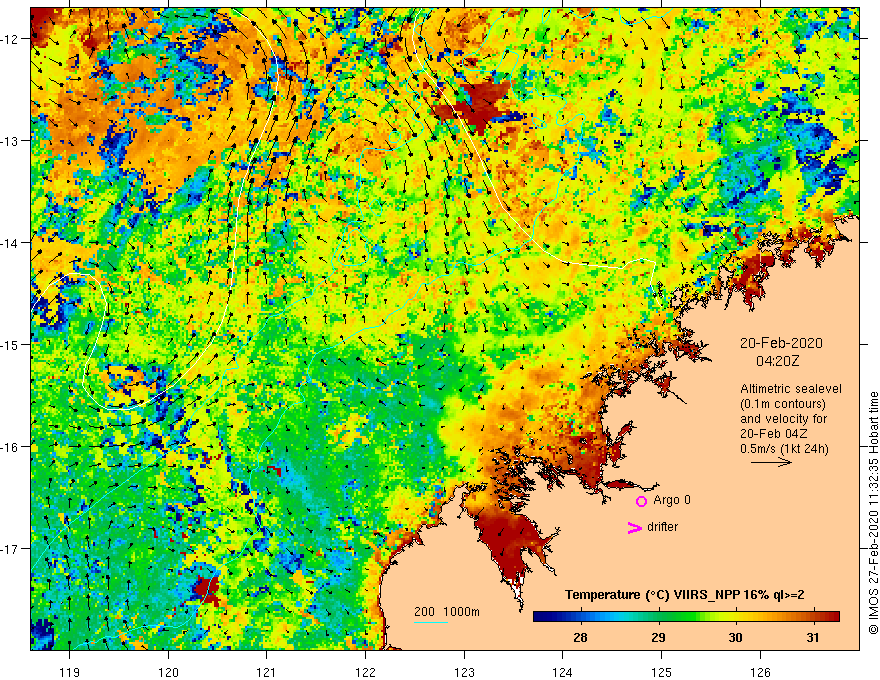The height and width of the screenshot is (680, 880).
Task: Select the time text 04:20Z
Action: [777, 361]
